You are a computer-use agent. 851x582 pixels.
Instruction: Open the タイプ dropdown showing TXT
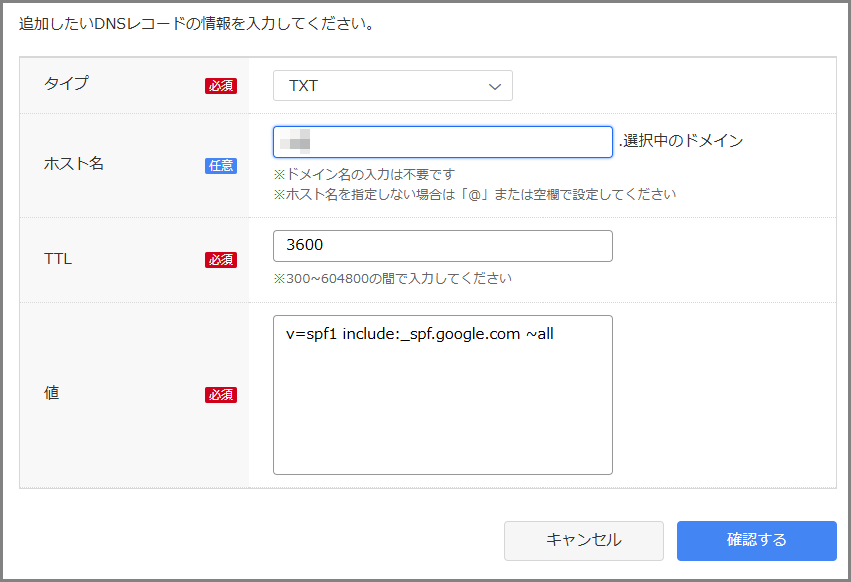[x=392, y=86]
